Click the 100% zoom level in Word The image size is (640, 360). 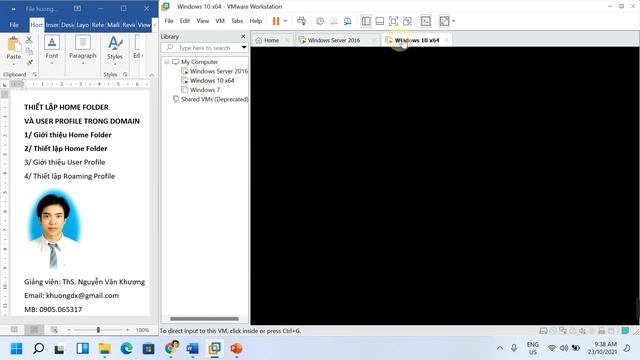pyautogui.click(x=142, y=330)
